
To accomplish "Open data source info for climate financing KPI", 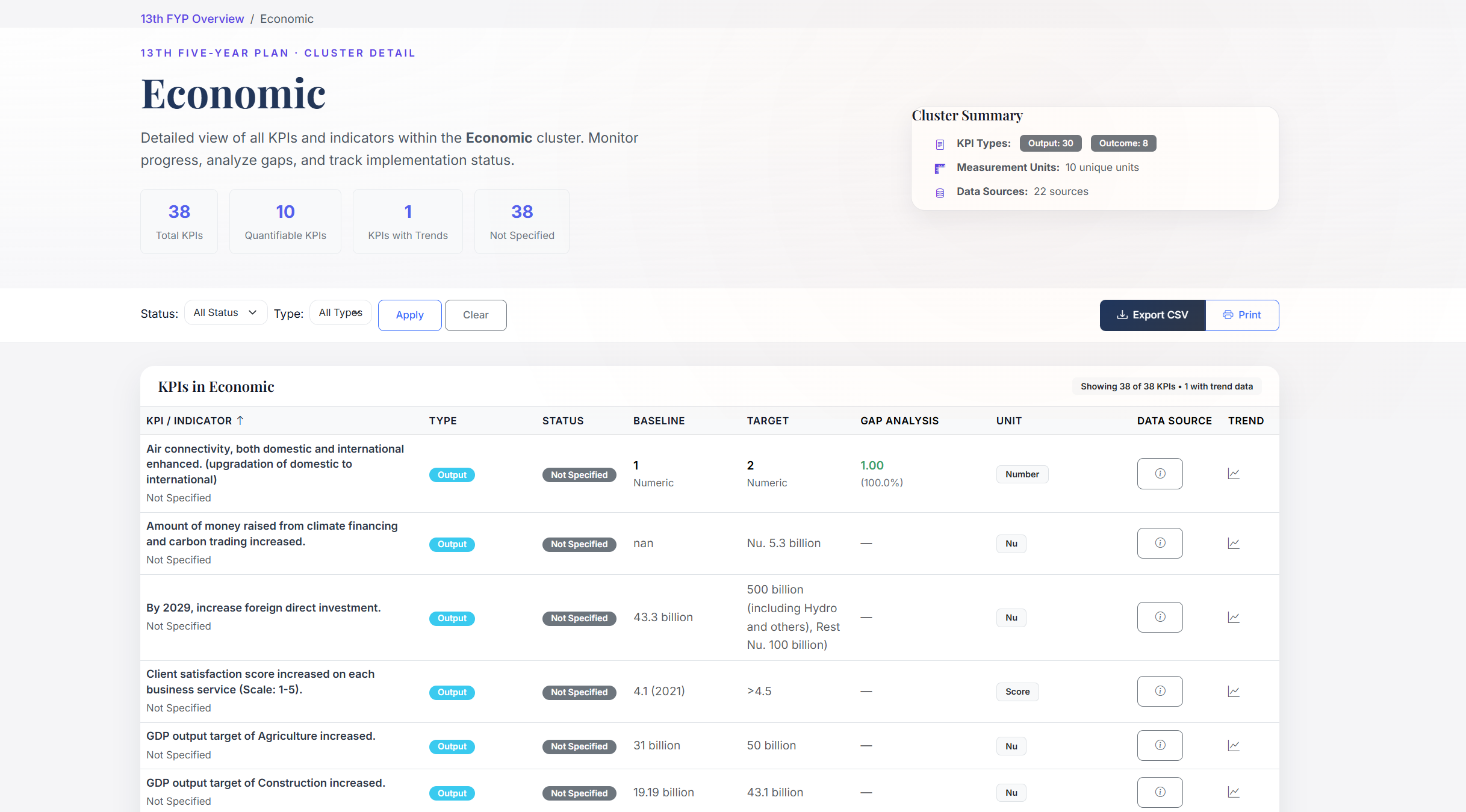I will pos(1160,543).
